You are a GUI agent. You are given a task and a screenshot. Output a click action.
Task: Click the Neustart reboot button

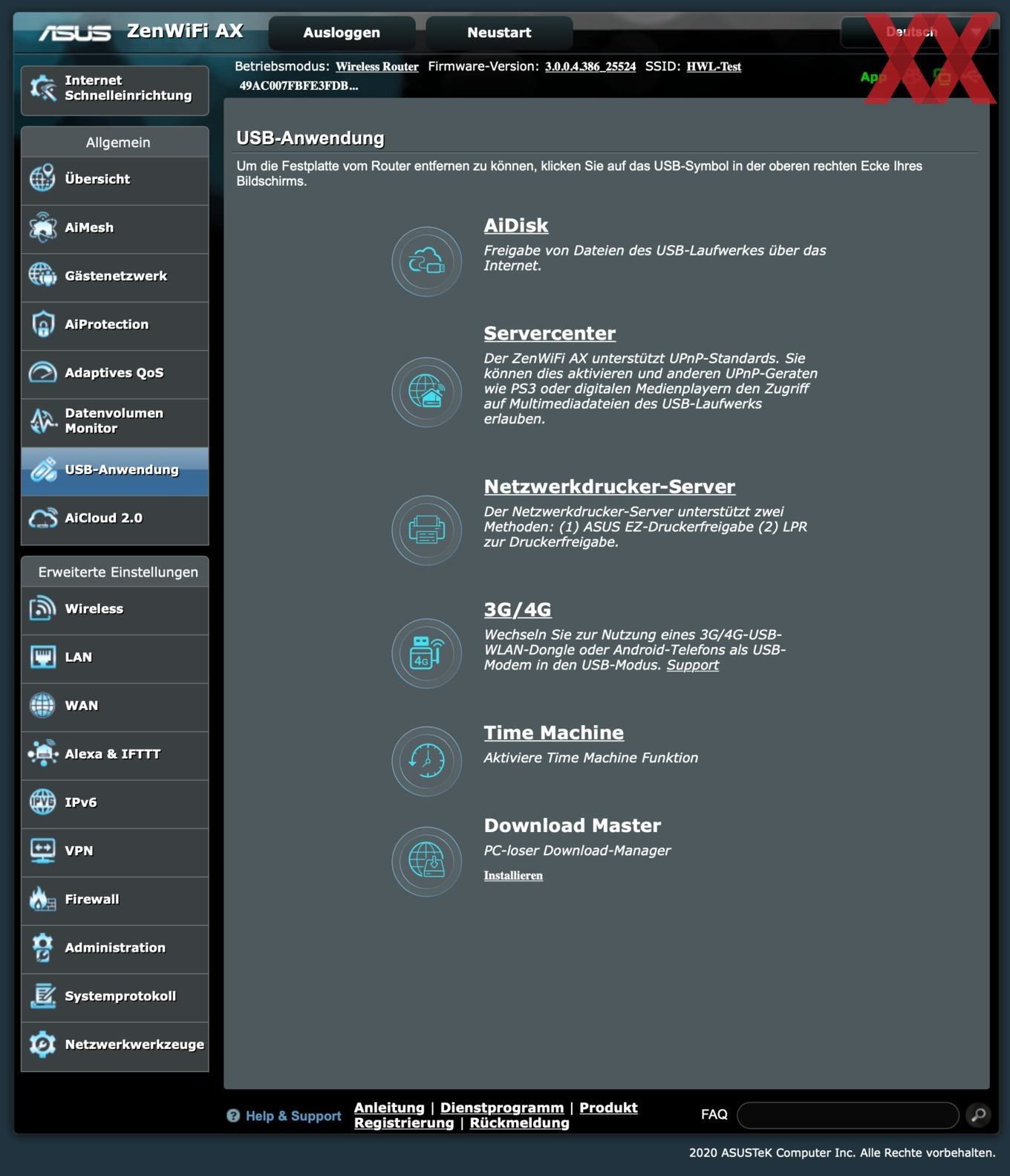coord(499,33)
